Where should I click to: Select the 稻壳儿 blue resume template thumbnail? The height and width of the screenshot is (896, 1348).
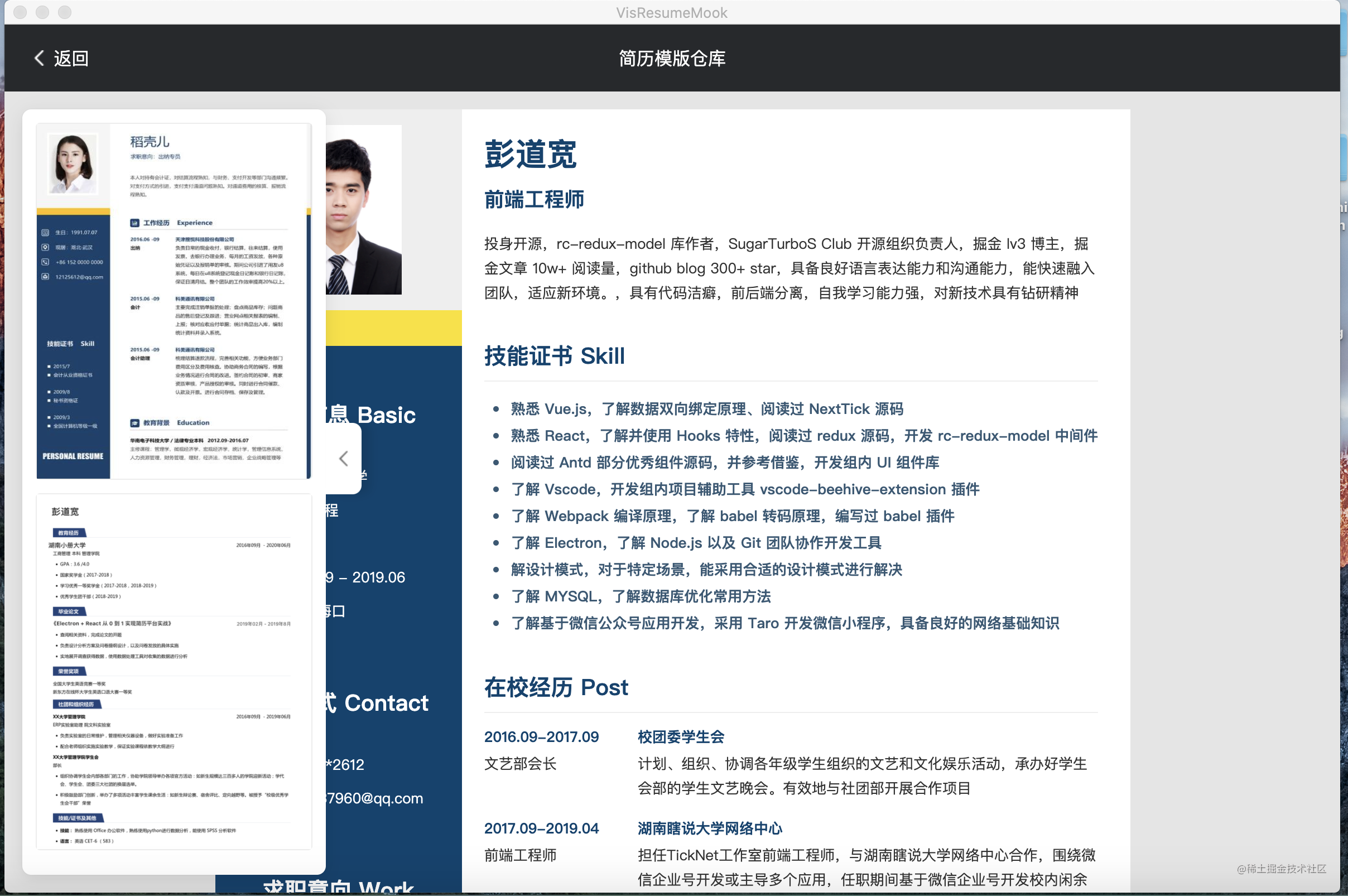pos(174,301)
